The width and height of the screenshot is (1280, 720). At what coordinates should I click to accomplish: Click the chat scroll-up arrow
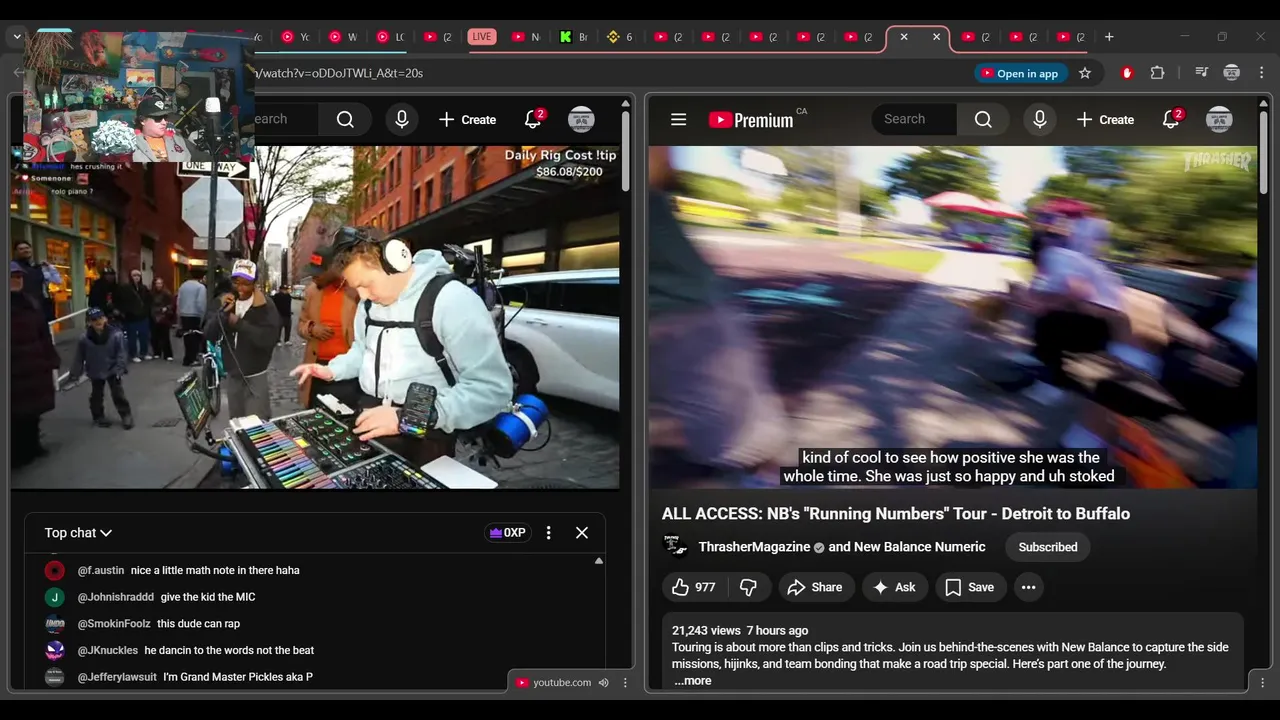coord(599,561)
